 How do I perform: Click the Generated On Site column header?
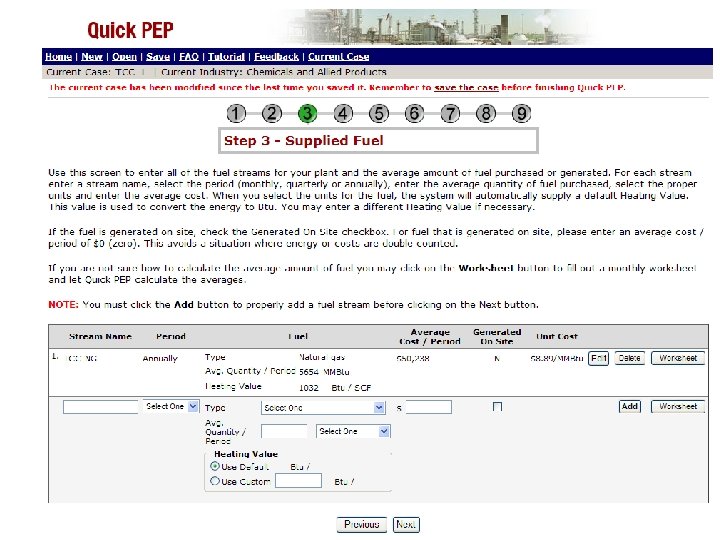pyautogui.click(x=497, y=337)
